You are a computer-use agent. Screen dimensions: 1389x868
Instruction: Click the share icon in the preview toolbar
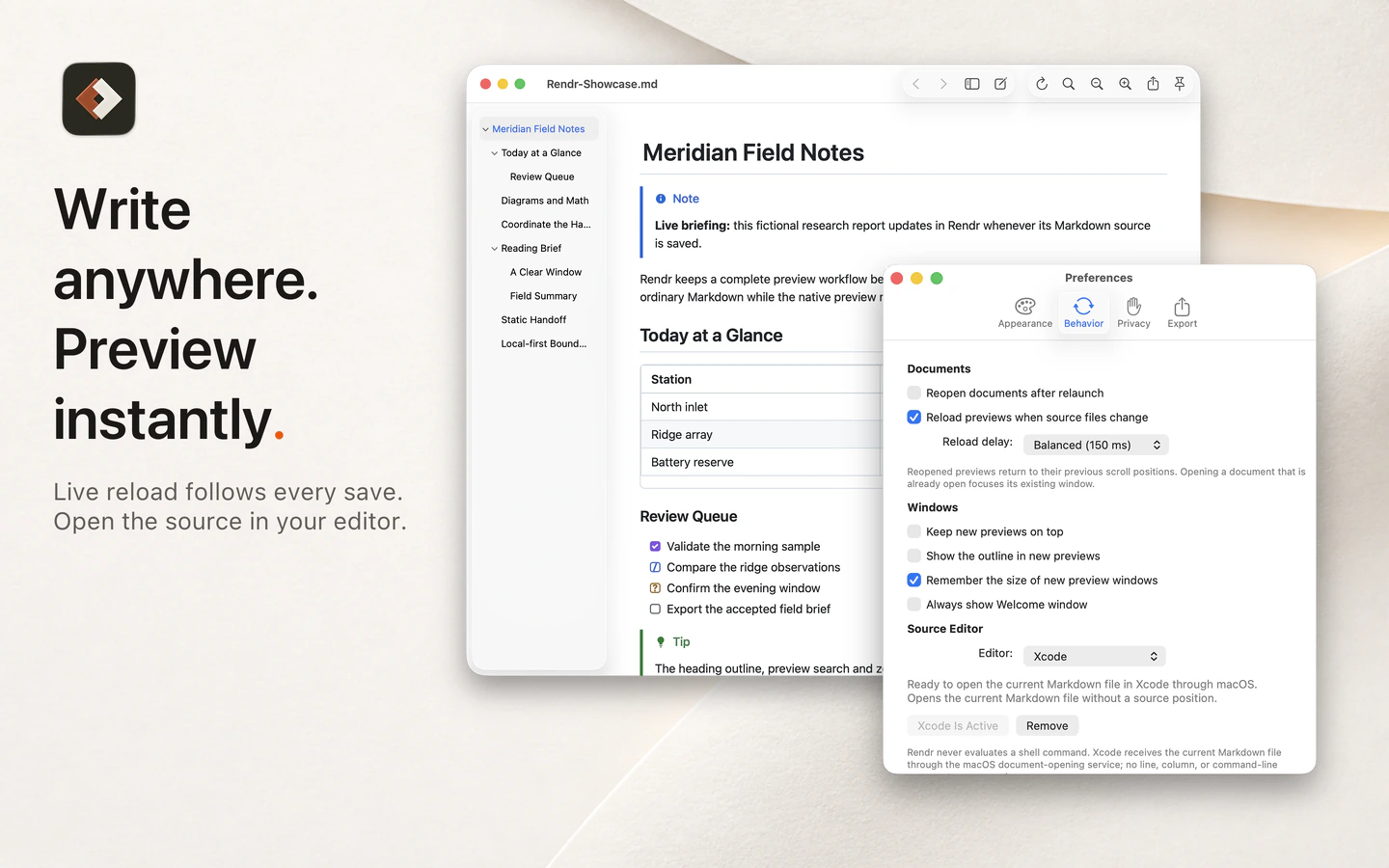pos(1153,84)
